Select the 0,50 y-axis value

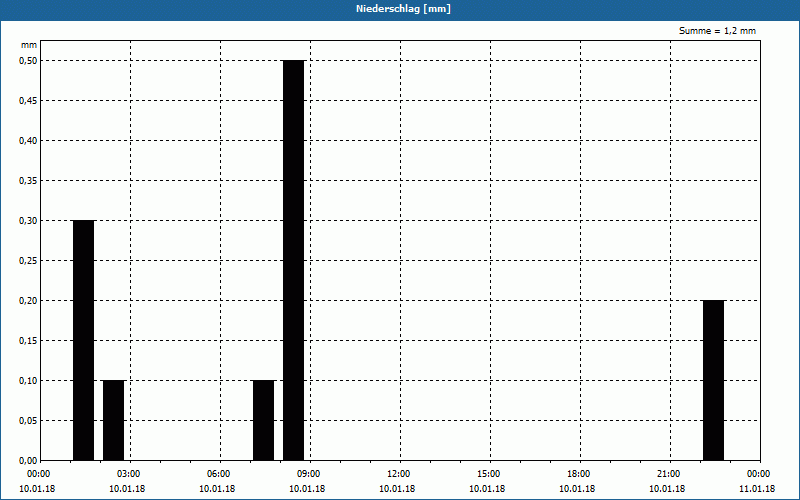pos(28,61)
